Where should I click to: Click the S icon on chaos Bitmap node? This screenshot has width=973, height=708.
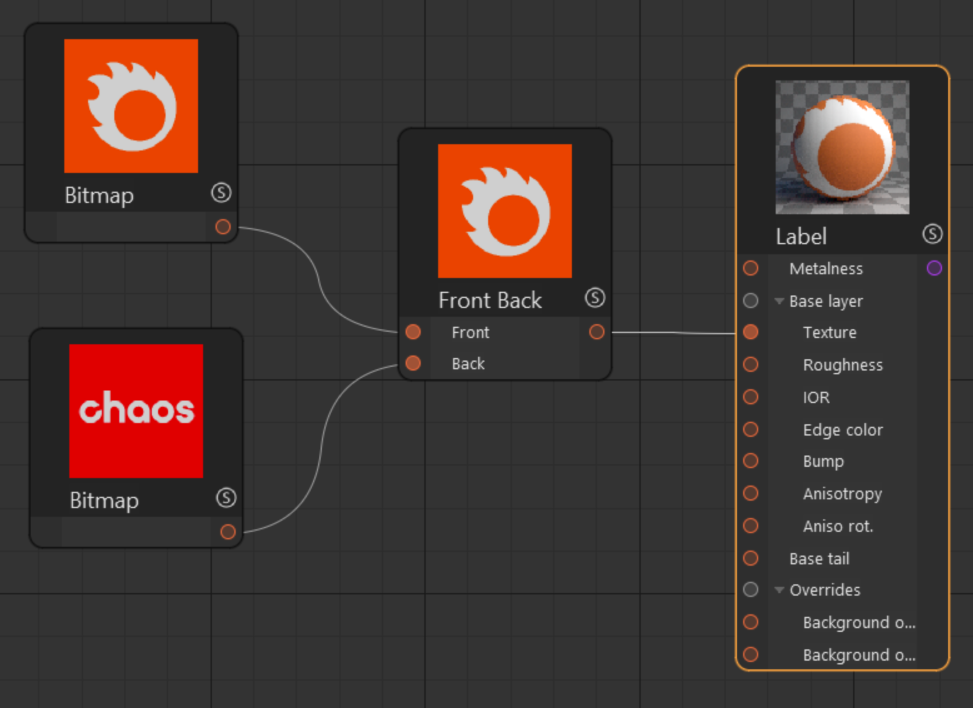(226, 498)
